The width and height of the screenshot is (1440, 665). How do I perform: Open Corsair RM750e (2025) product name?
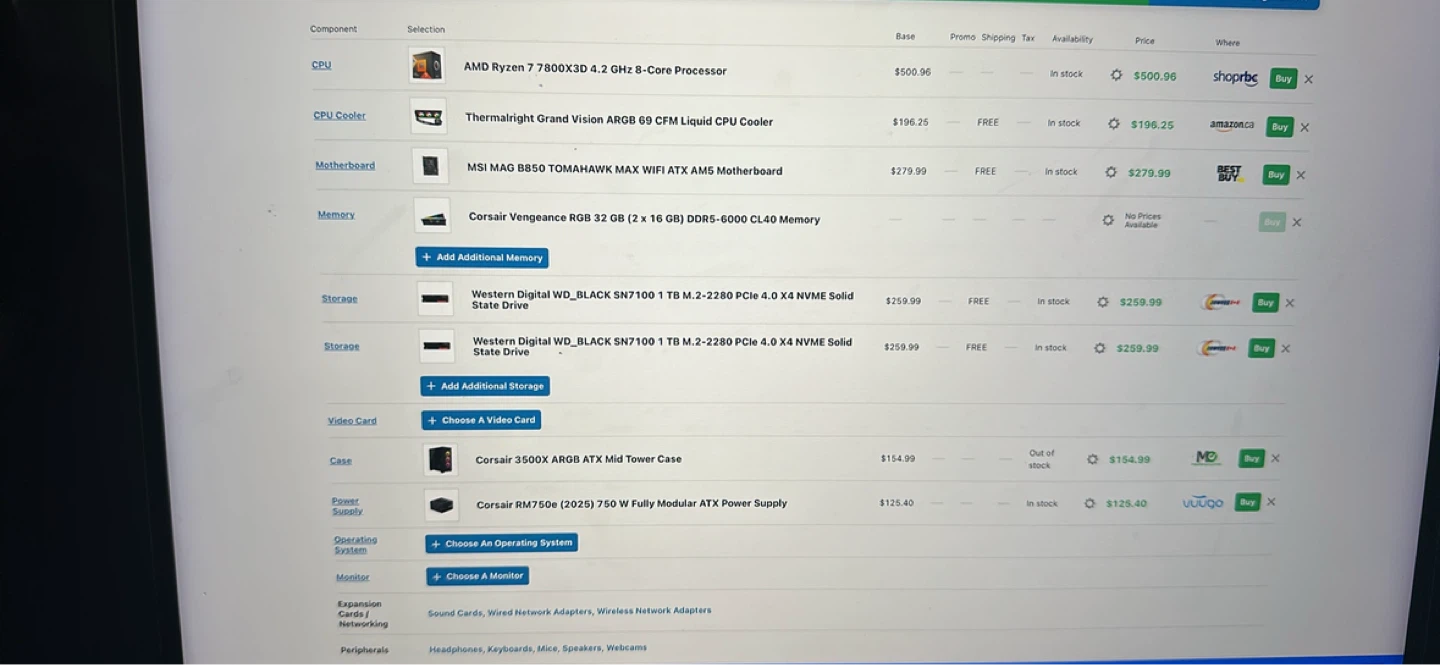tap(631, 504)
